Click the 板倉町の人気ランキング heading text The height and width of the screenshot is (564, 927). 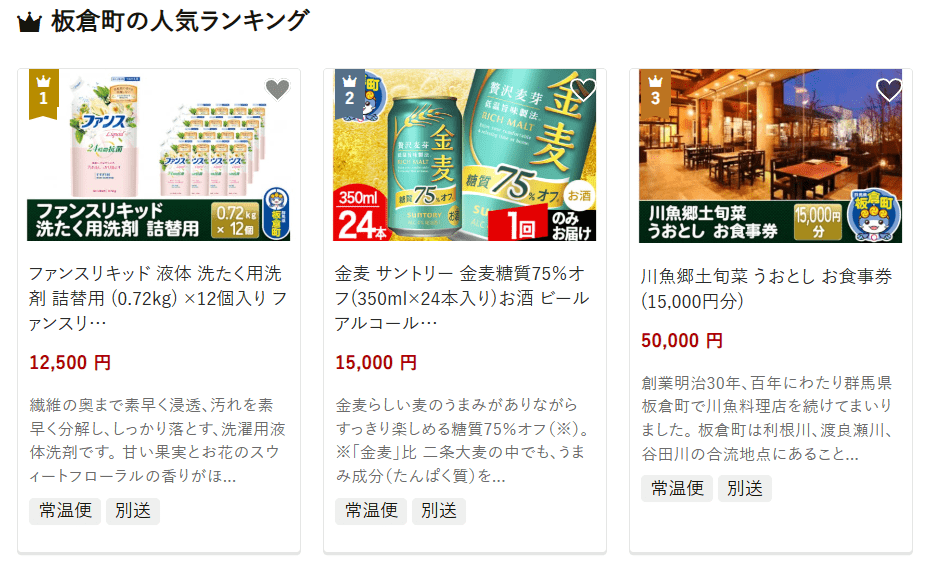(x=180, y=21)
